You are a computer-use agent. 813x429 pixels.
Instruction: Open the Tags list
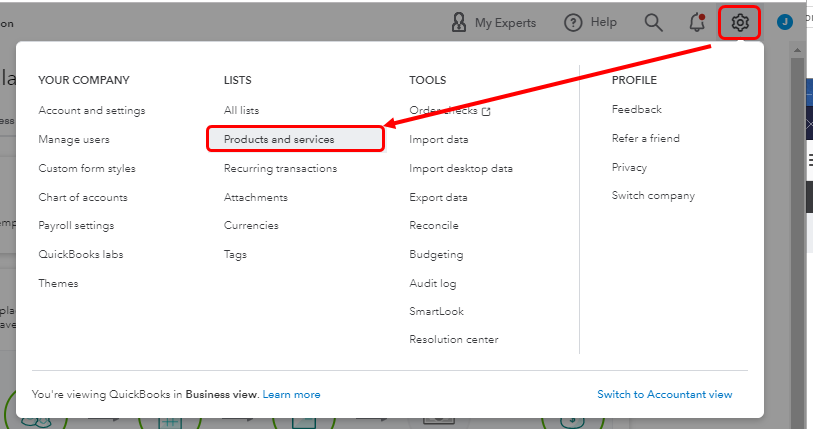(234, 254)
